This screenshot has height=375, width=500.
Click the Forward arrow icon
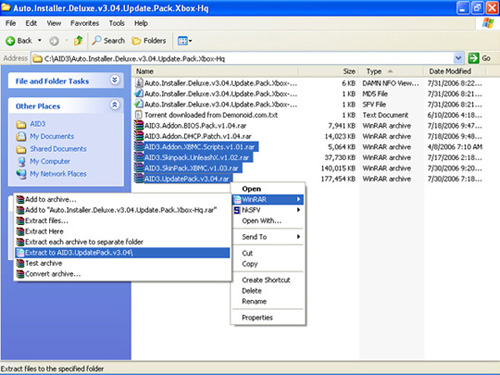[x=54, y=41]
